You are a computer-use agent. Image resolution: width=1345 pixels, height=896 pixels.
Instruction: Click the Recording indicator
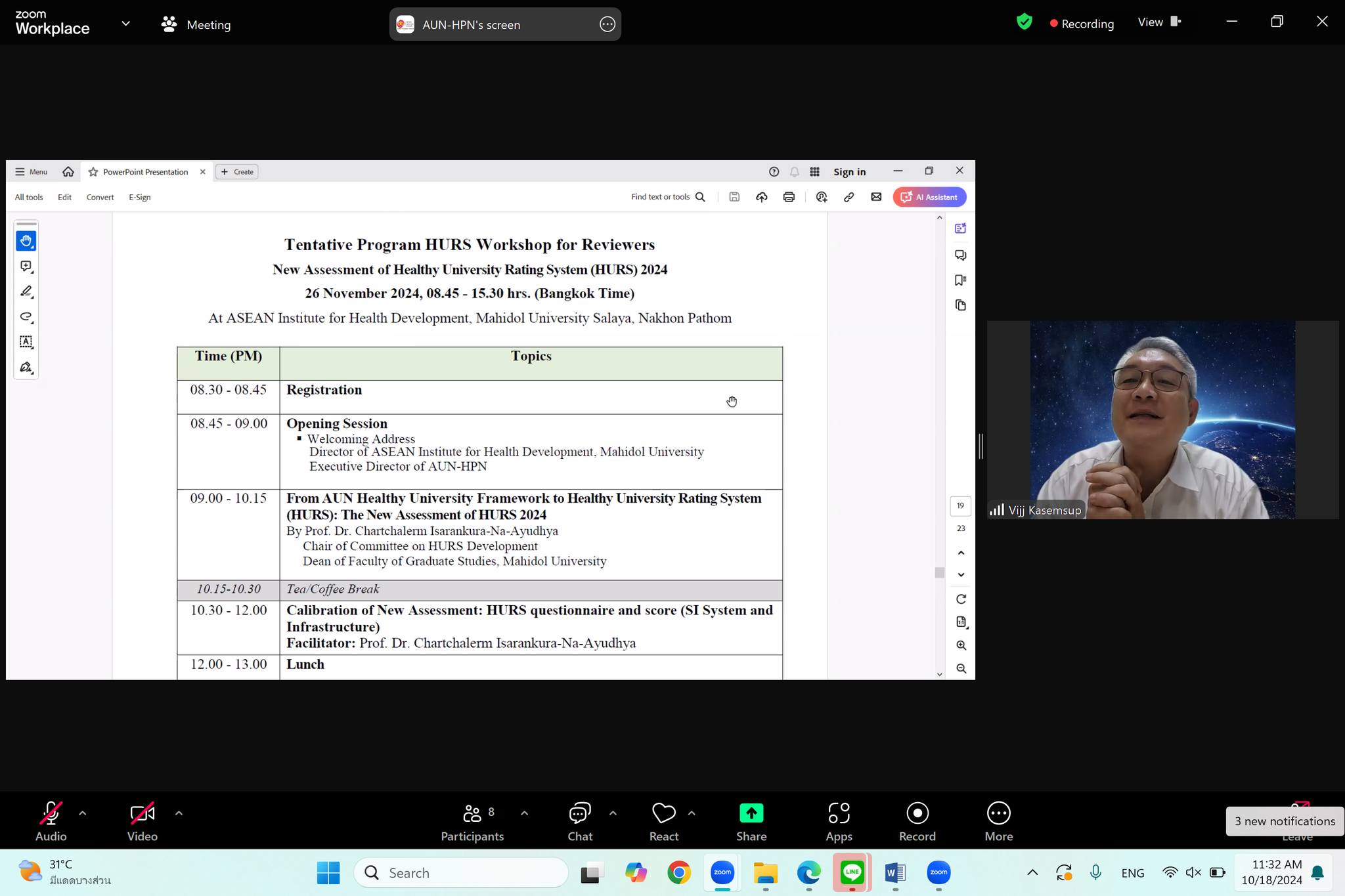point(1082,24)
